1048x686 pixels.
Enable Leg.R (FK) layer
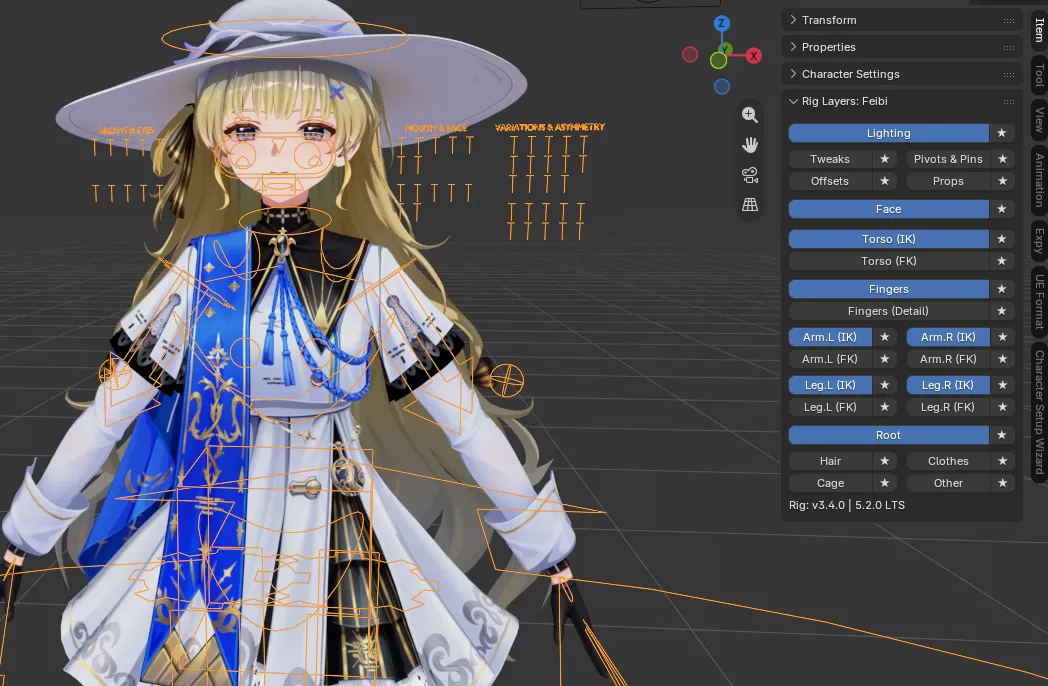[x=948, y=407]
